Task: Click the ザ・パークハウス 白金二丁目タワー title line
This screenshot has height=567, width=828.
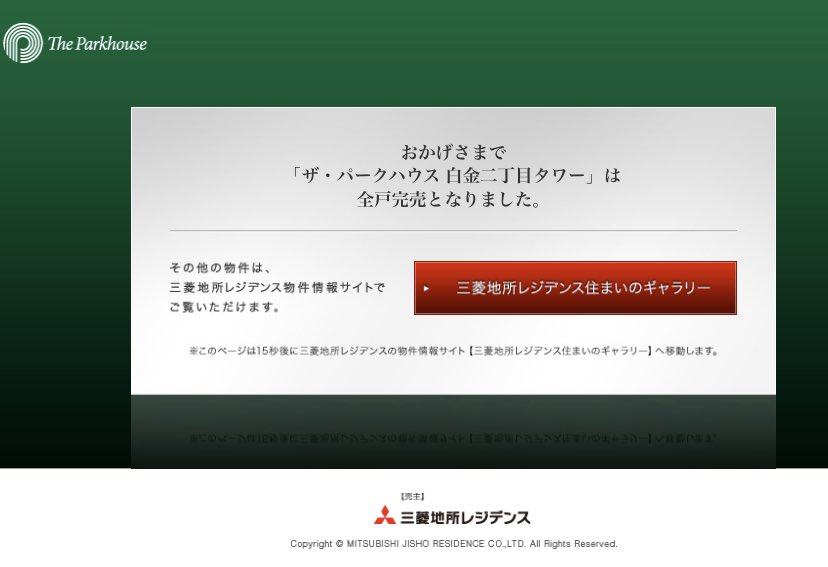Action: coord(455,175)
